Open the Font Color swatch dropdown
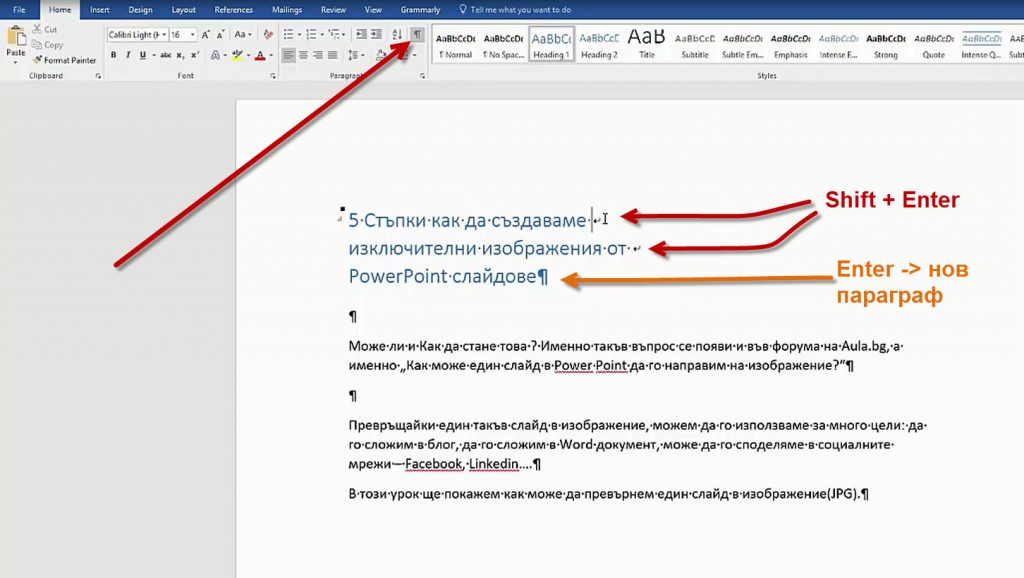 [x=270, y=53]
